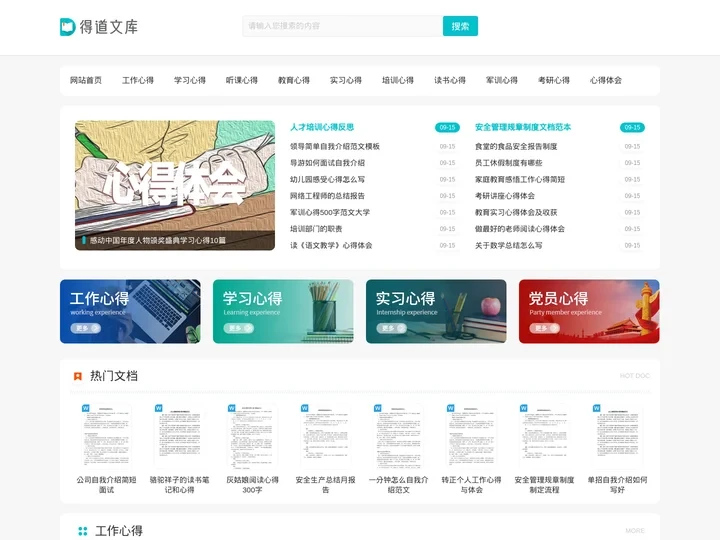This screenshot has width=720, height=540.
Task: Click the 搜索 search button
Action: pos(460,26)
